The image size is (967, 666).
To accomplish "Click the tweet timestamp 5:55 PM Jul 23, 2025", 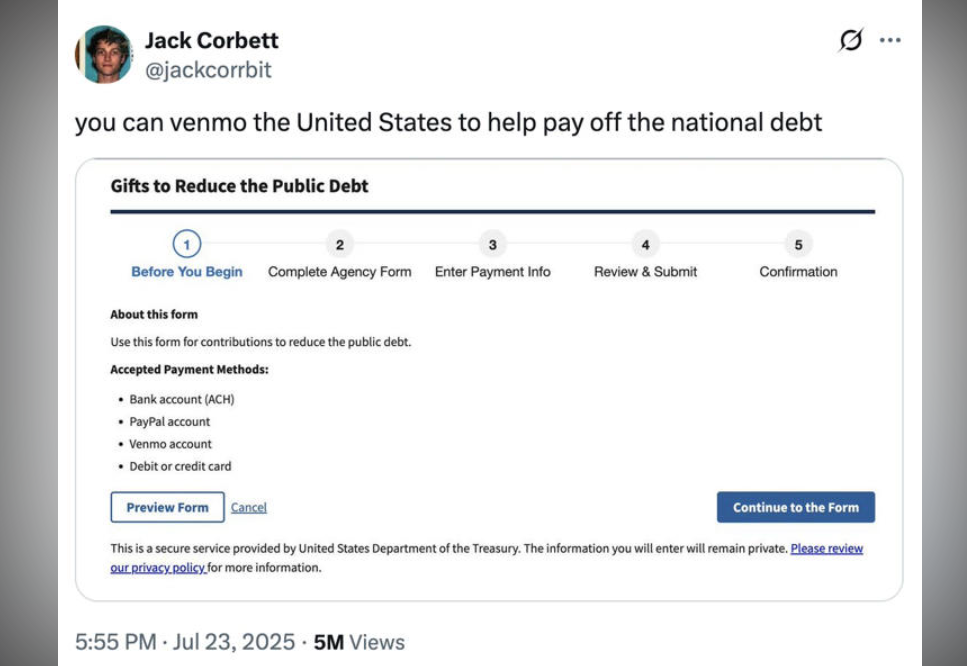I will pyautogui.click(x=185, y=642).
